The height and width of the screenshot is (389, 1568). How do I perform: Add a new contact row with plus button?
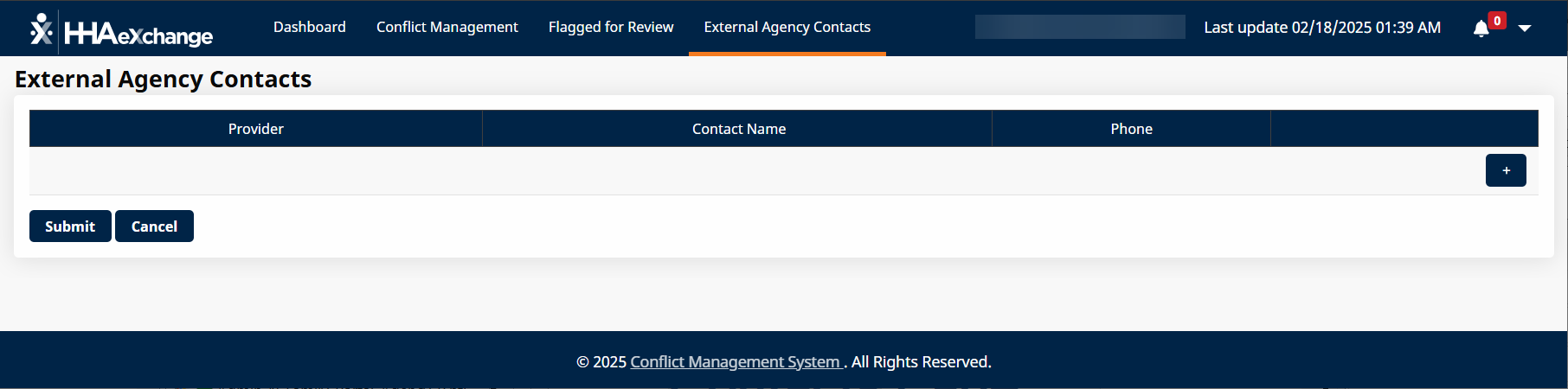pyautogui.click(x=1506, y=170)
